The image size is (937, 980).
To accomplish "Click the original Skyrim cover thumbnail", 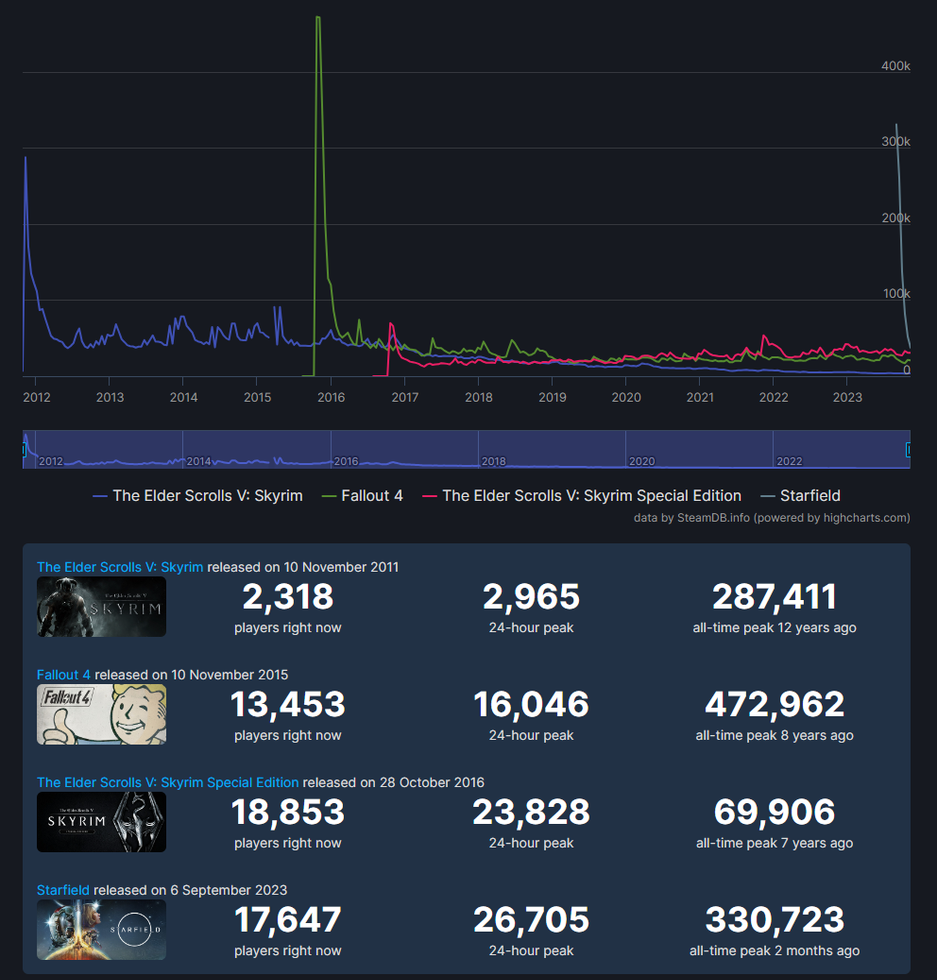I will pyautogui.click(x=101, y=607).
